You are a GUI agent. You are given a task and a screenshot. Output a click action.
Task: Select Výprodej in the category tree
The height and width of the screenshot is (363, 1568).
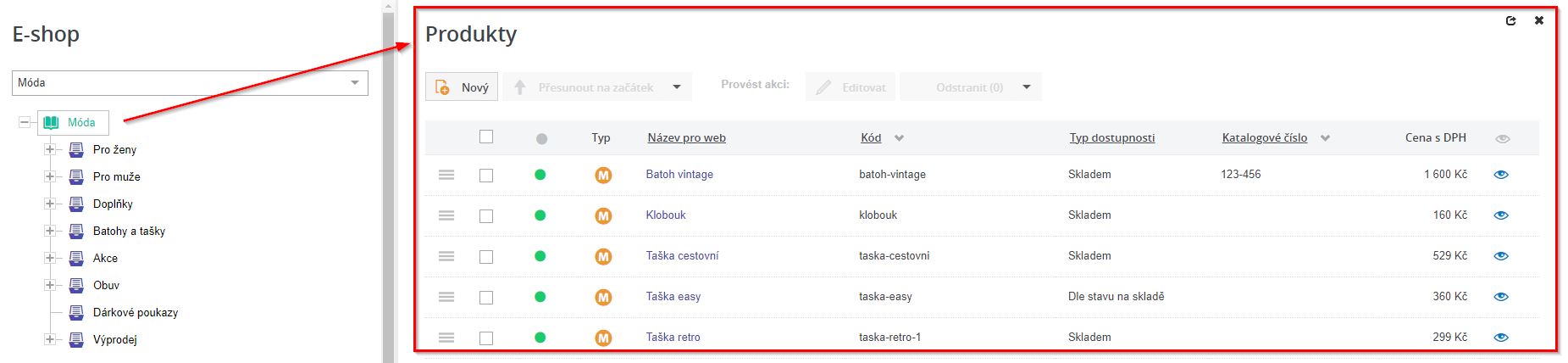[x=114, y=339]
